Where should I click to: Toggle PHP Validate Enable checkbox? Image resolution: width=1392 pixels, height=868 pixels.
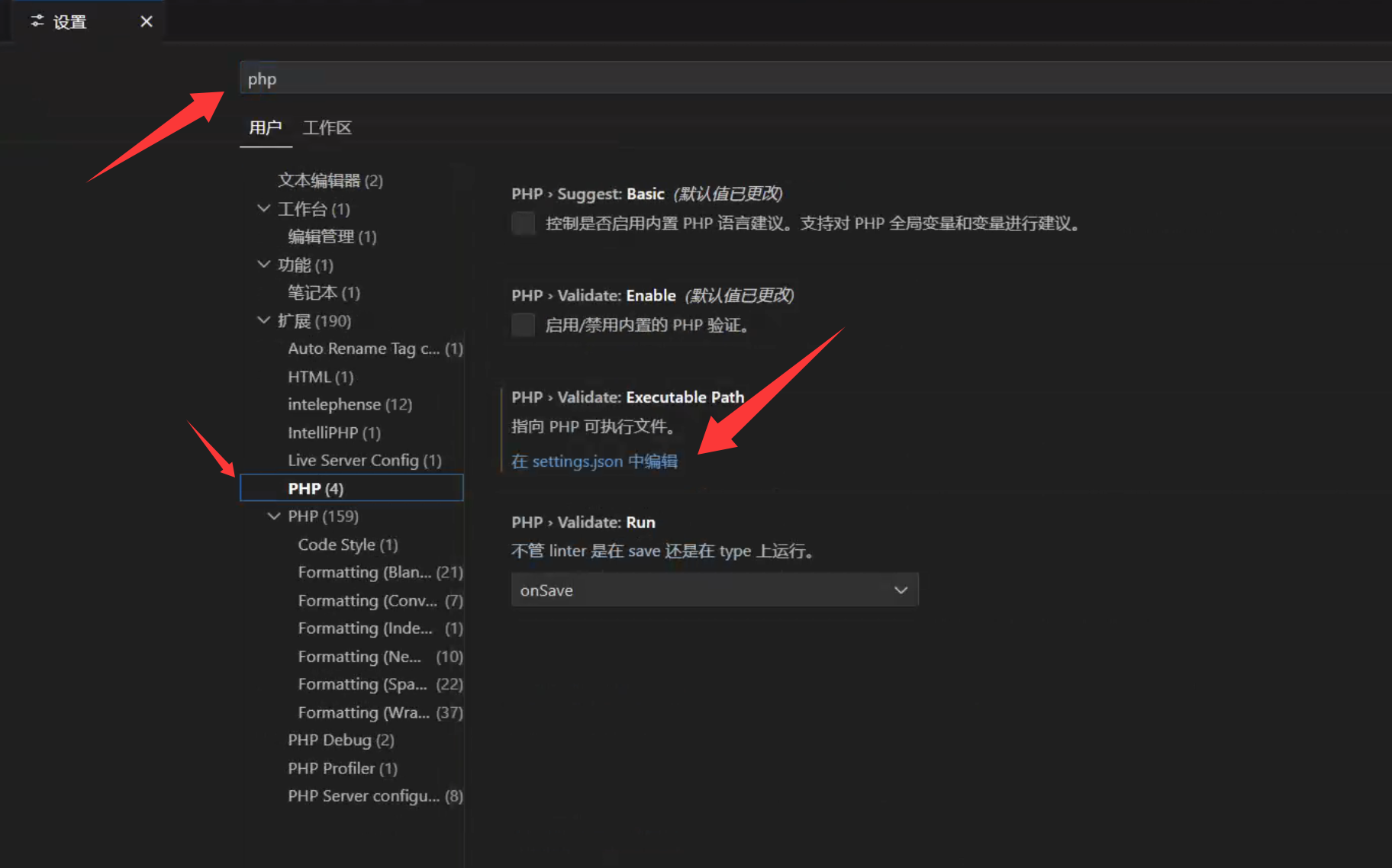(524, 325)
